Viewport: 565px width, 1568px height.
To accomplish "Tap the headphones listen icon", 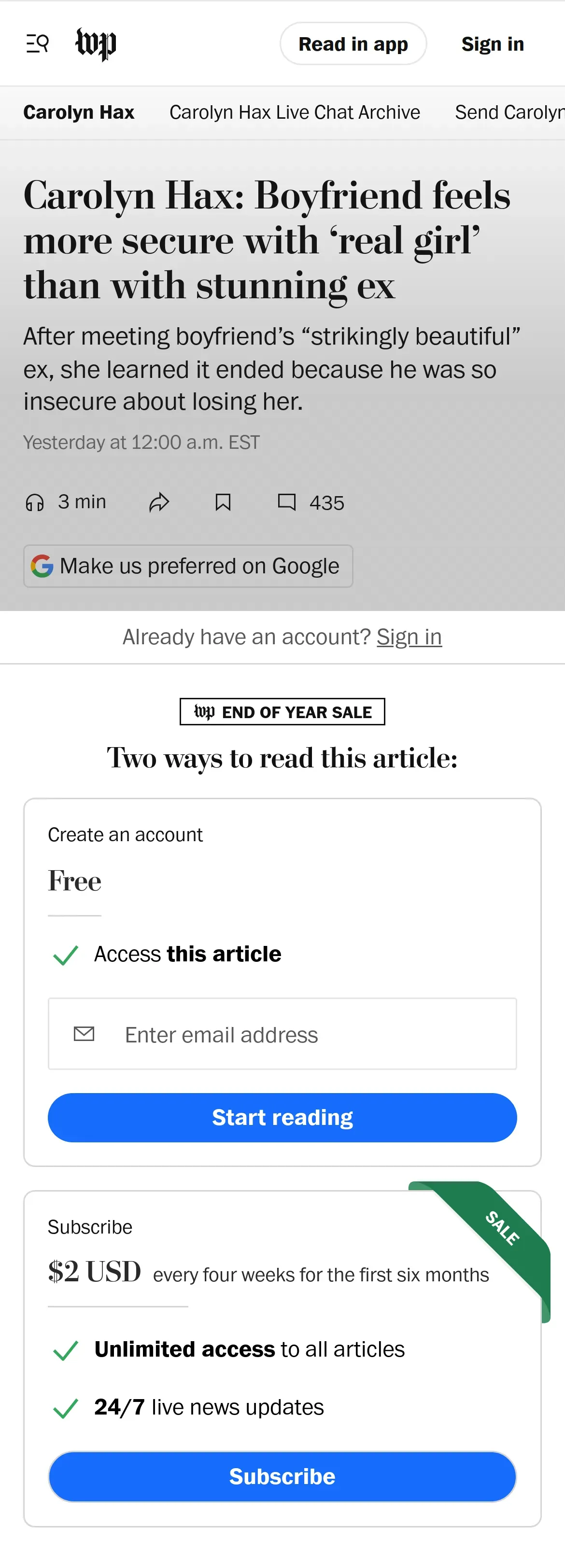I will (35, 502).
